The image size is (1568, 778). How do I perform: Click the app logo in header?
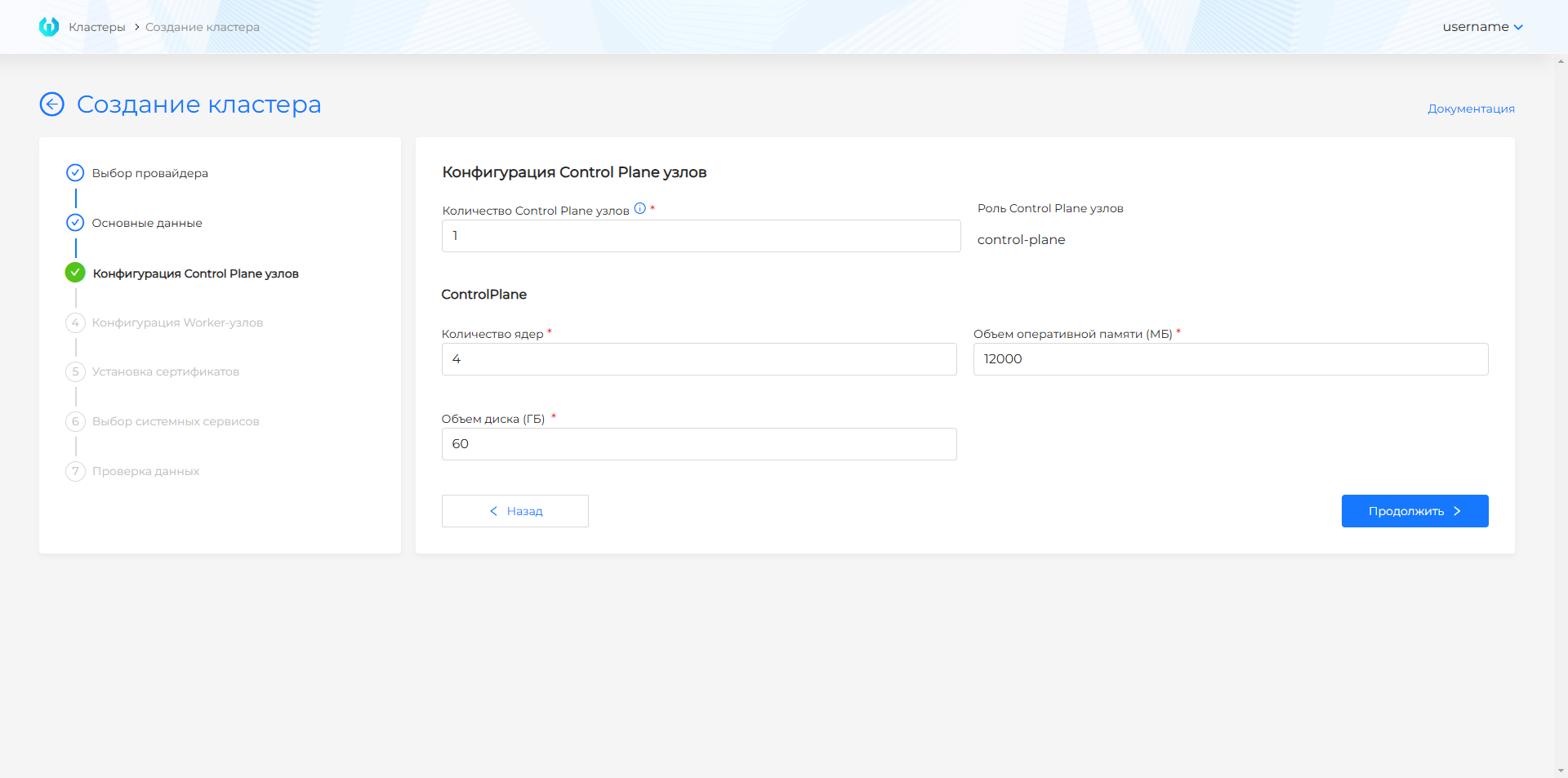coord(49,27)
